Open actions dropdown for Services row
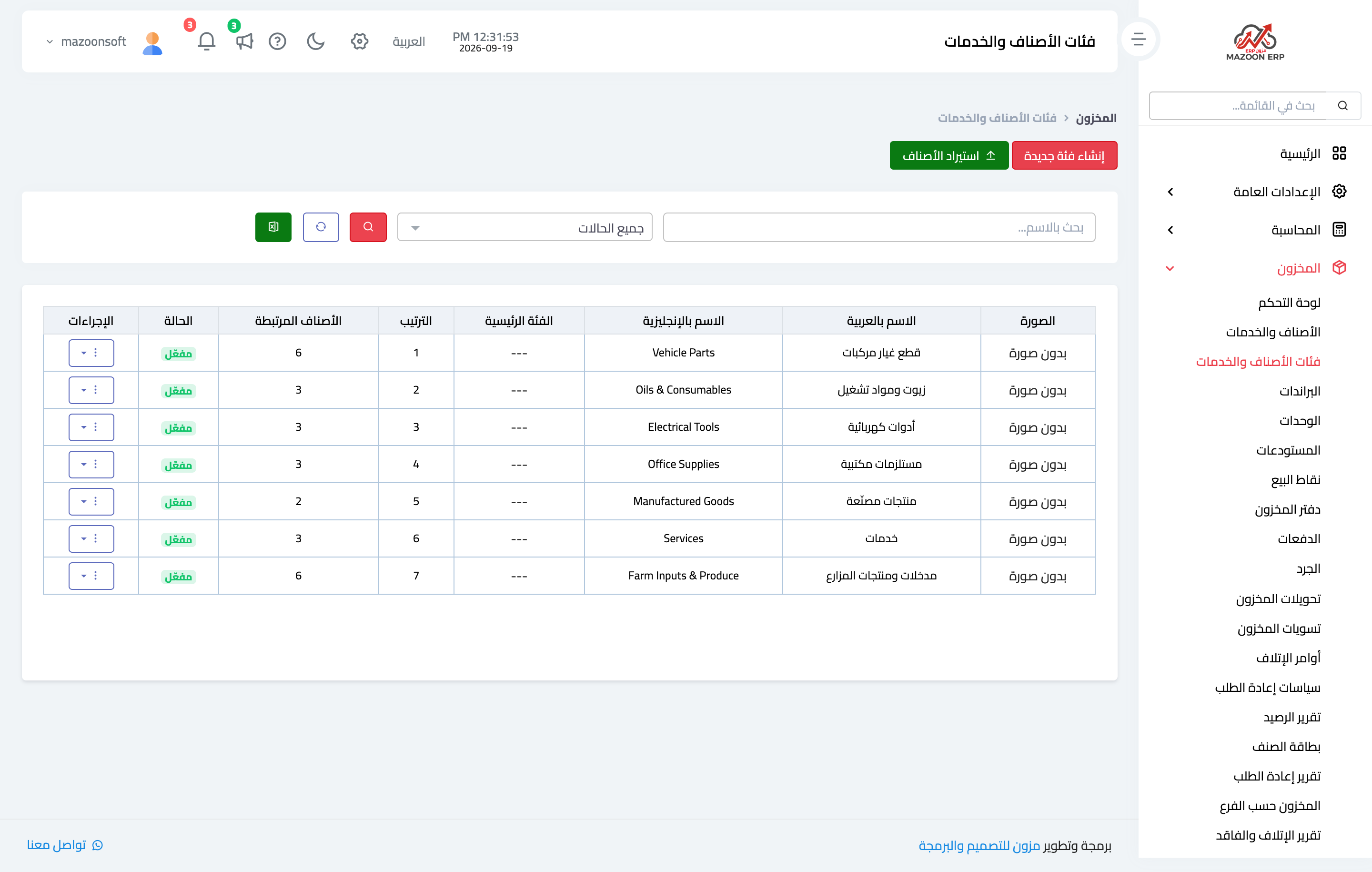This screenshot has width=1372, height=872. click(91, 538)
